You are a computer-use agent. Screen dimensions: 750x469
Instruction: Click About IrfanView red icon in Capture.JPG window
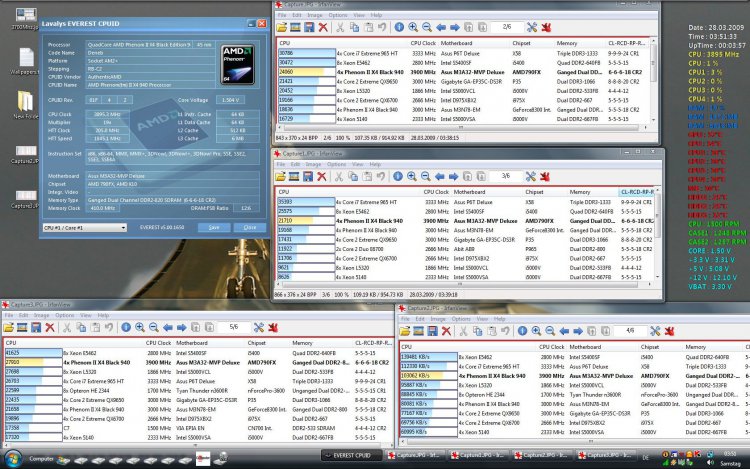click(x=546, y=27)
